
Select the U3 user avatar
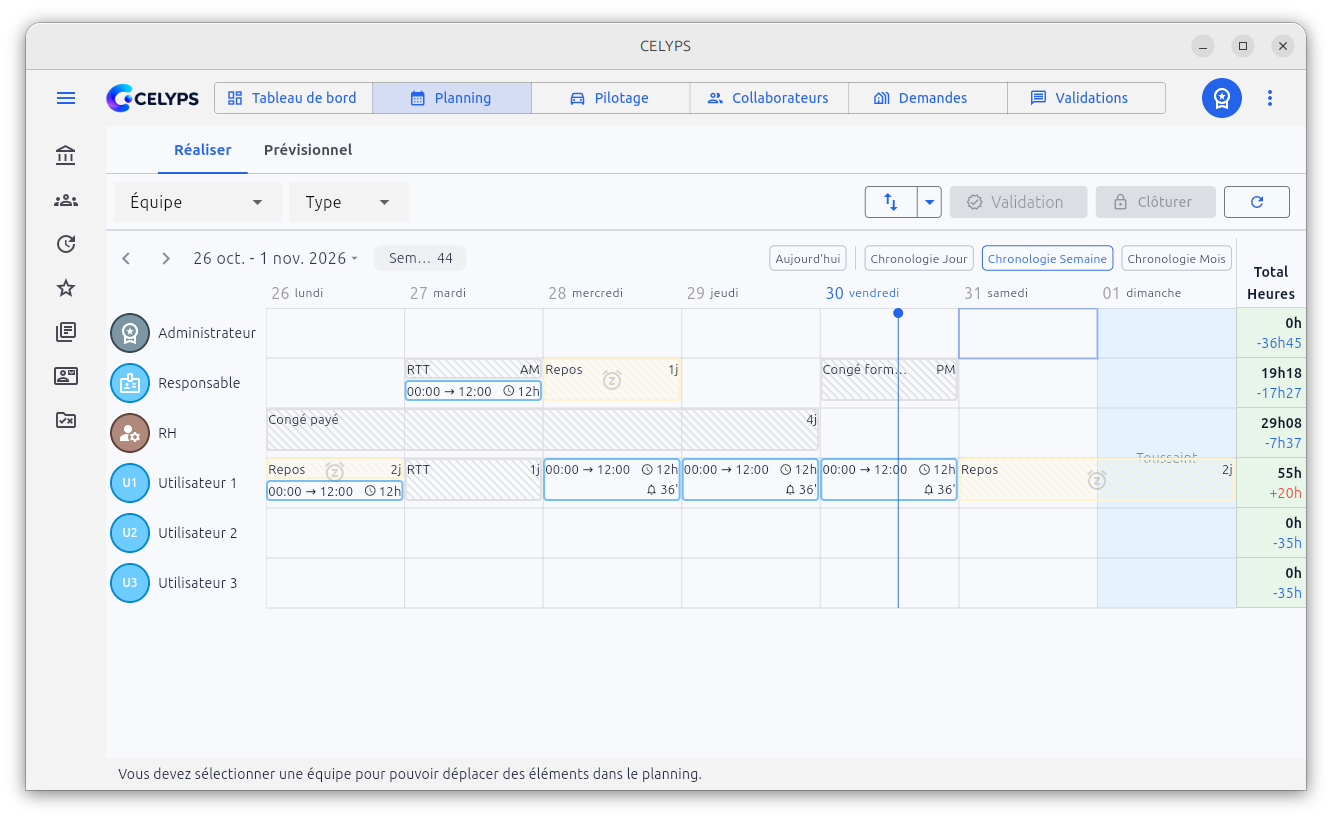coord(130,583)
